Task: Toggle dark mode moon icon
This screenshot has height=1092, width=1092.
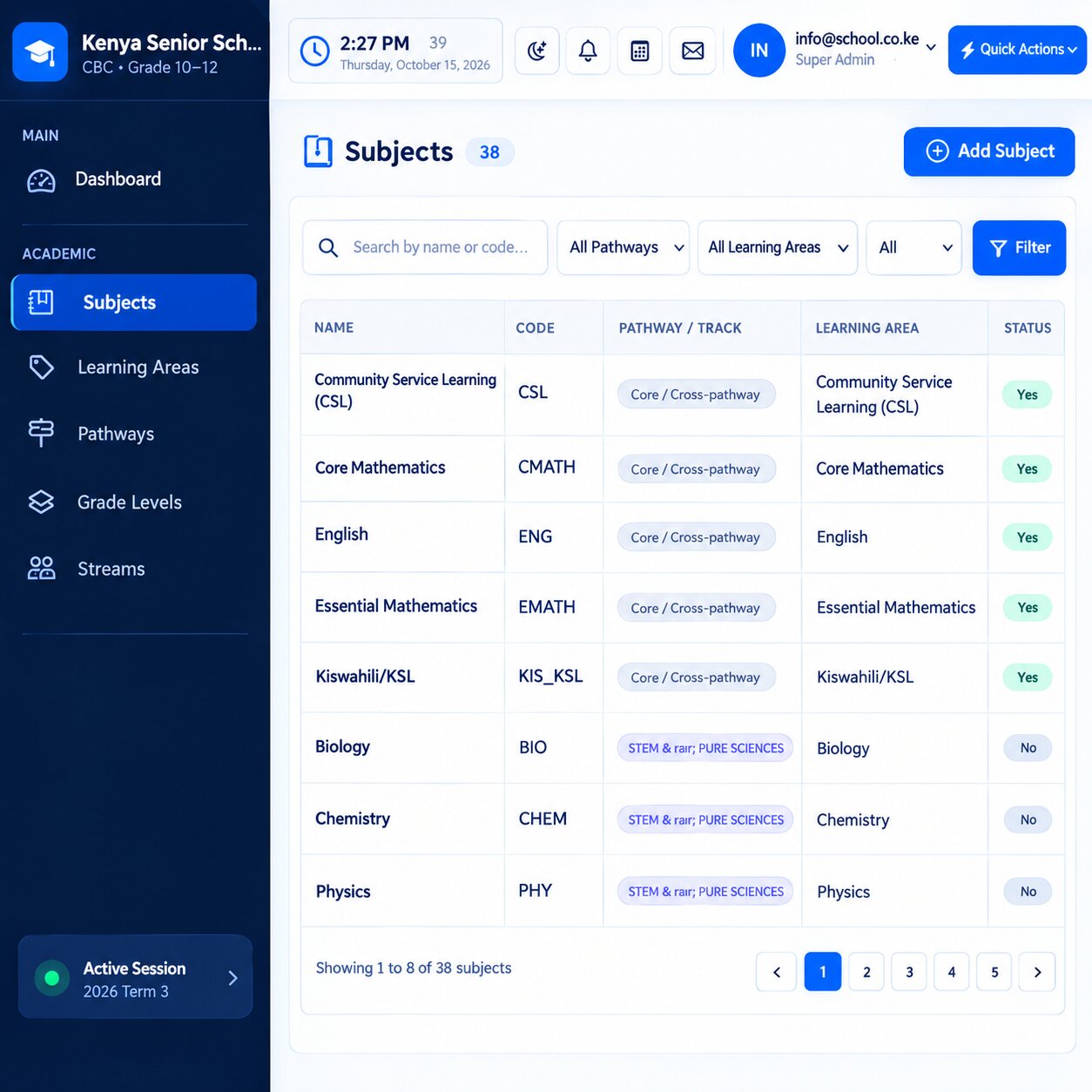Action: [x=536, y=51]
